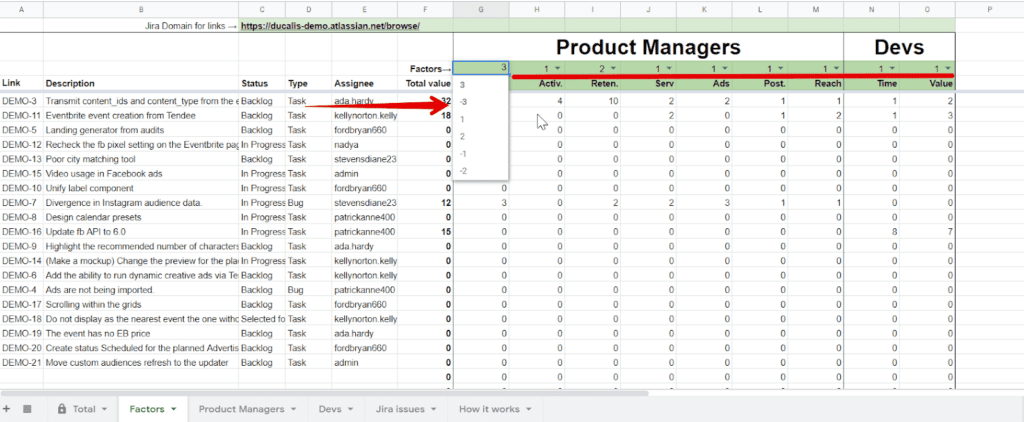Open the Total tab menu arrow

click(x=105, y=409)
